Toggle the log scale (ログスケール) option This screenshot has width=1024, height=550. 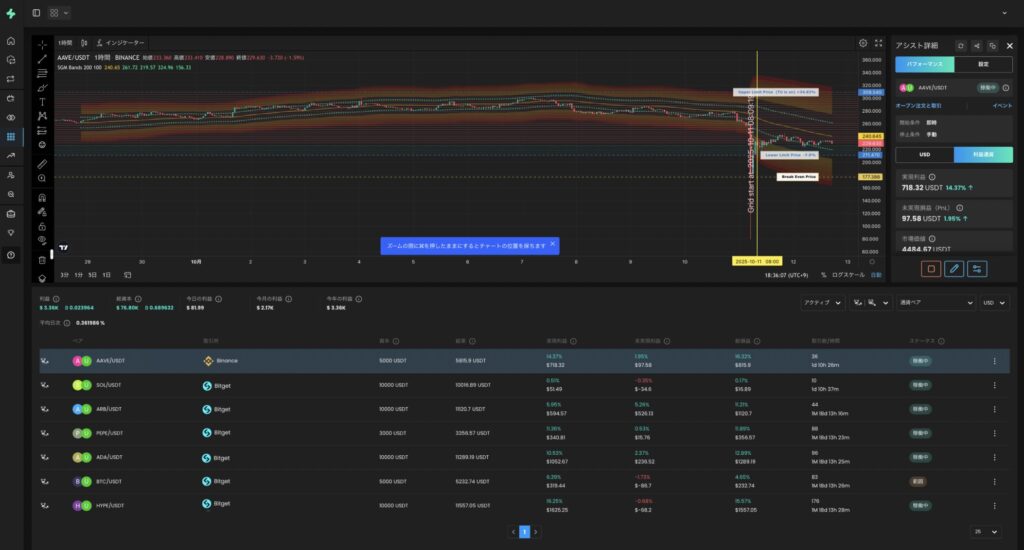pyautogui.click(x=848, y=274)
